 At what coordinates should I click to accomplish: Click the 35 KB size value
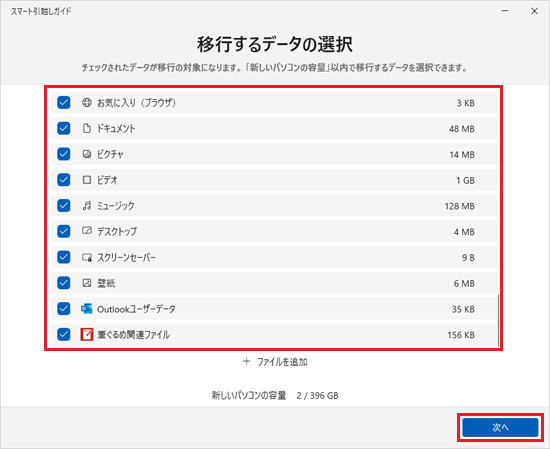click(x=463, y=309)
